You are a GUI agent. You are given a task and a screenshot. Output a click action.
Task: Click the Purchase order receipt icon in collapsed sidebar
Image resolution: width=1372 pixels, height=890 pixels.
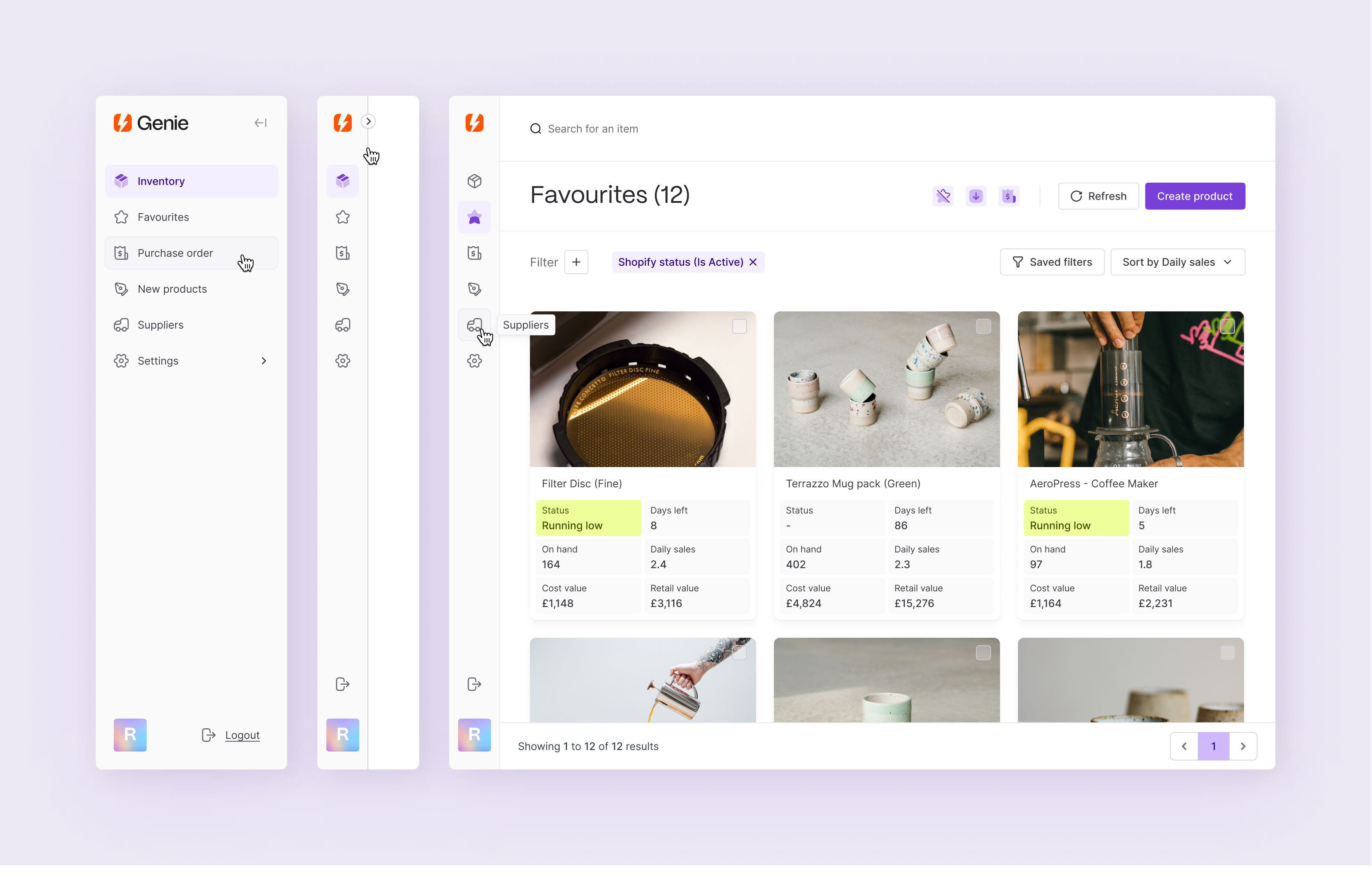point(342,253)
